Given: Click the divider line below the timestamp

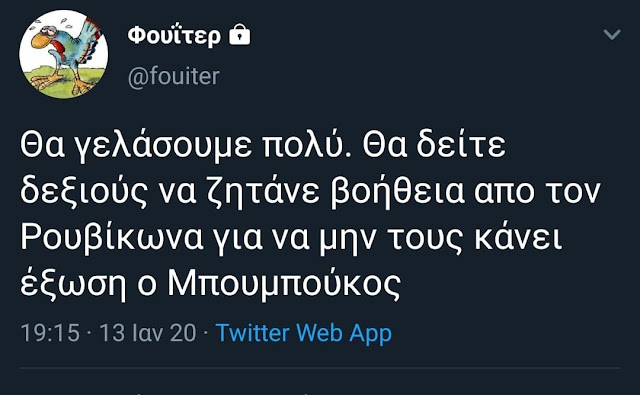Looking at the screenshot, I should [x=320, y=368].
